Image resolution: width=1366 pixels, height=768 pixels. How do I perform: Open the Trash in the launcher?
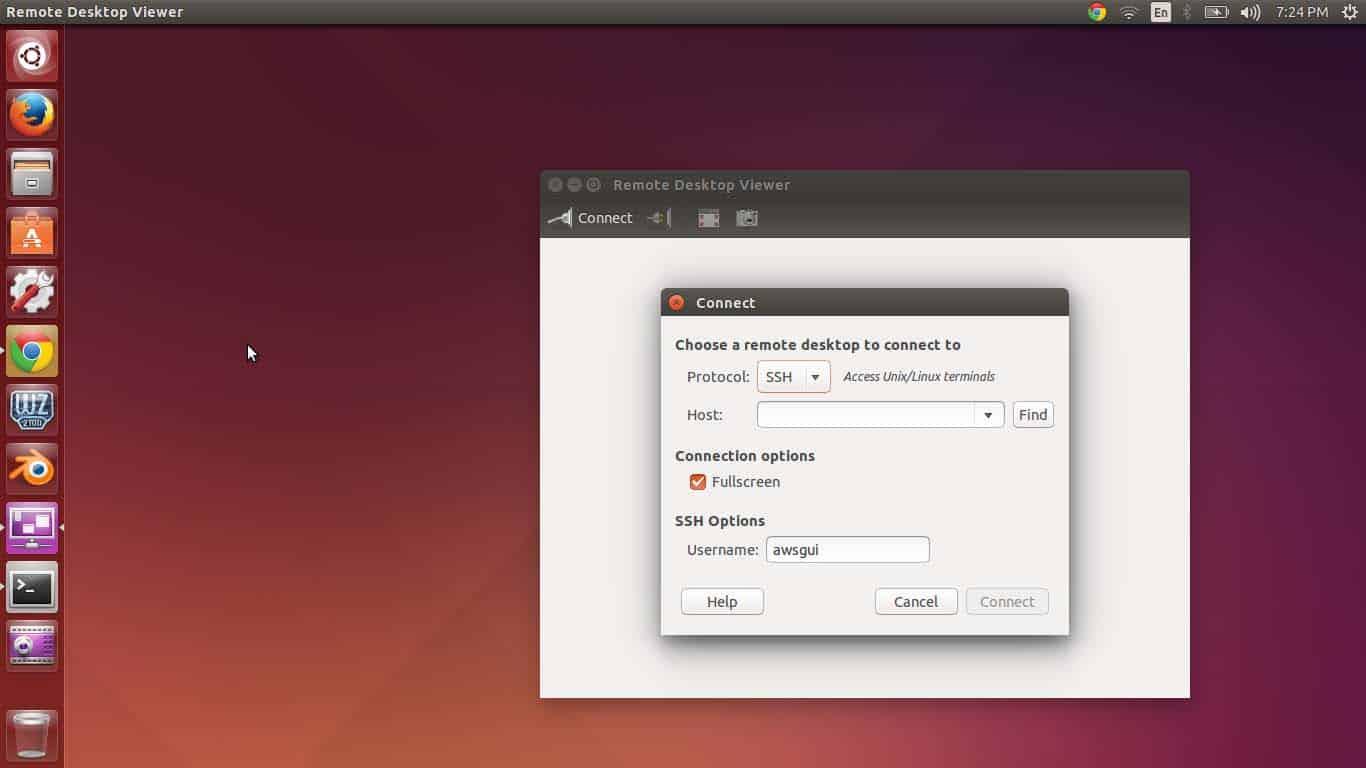pos(32,735)
